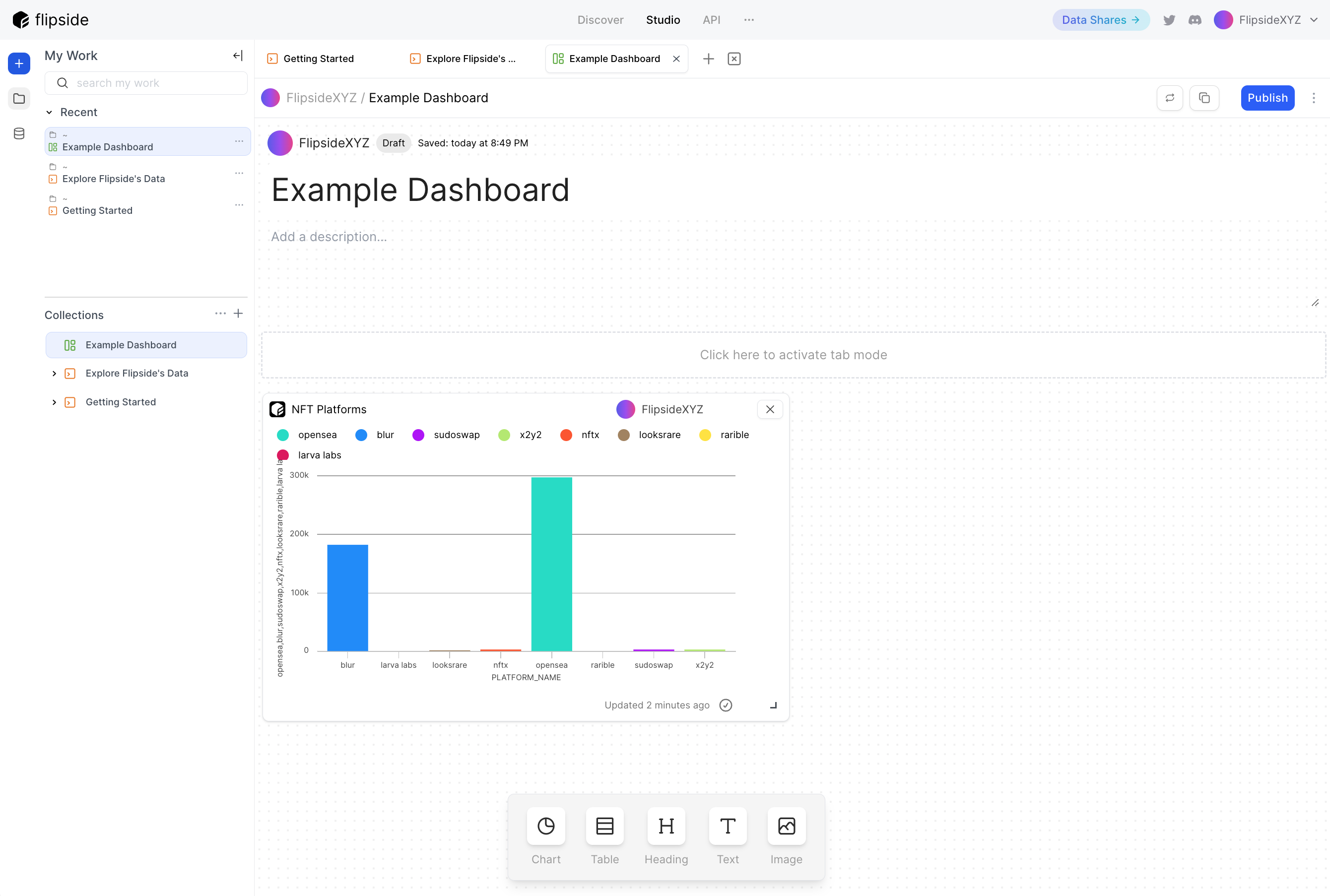Remove the NFT Platforms chart card
The image size is (1330, 896).
coord(770,409)
